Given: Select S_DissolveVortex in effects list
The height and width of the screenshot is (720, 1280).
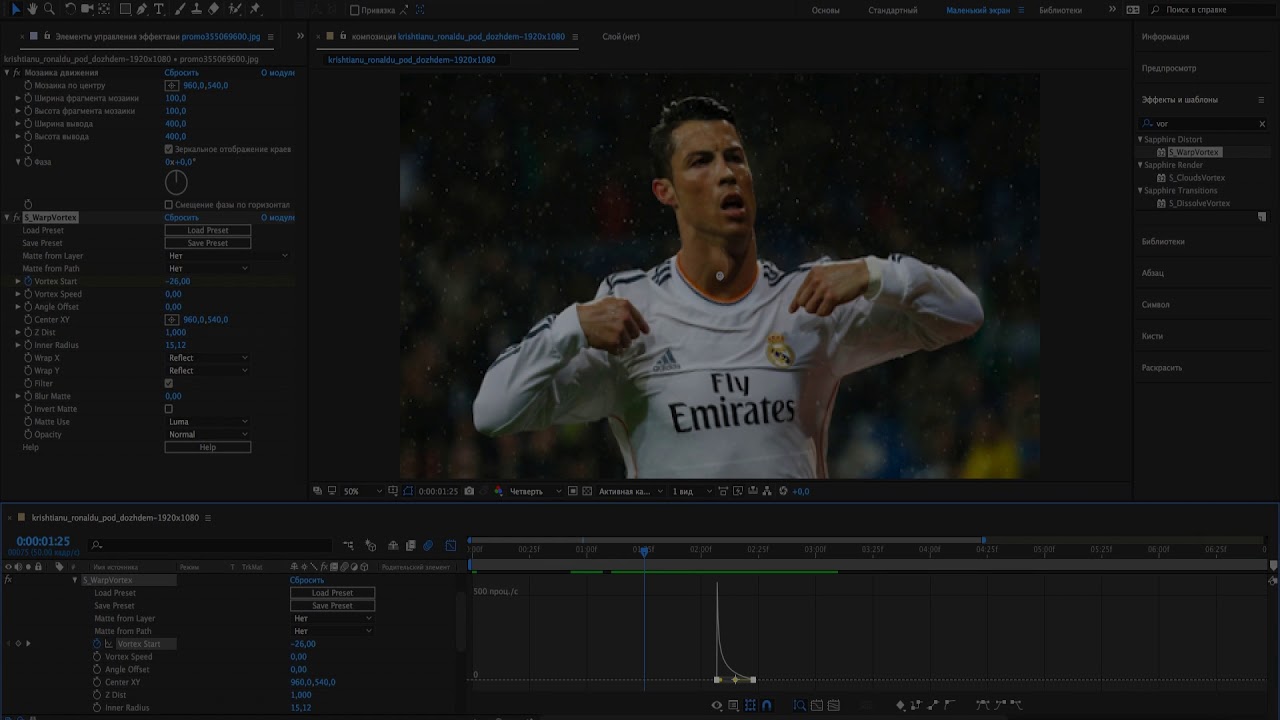Looking at the screenshot, I should pos(1199,203).
